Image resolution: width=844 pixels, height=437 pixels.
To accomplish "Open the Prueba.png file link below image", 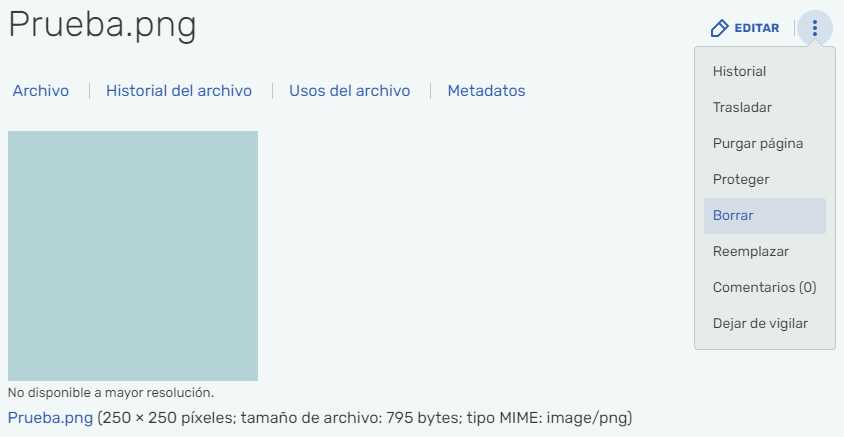I will [x=50, y=417].
